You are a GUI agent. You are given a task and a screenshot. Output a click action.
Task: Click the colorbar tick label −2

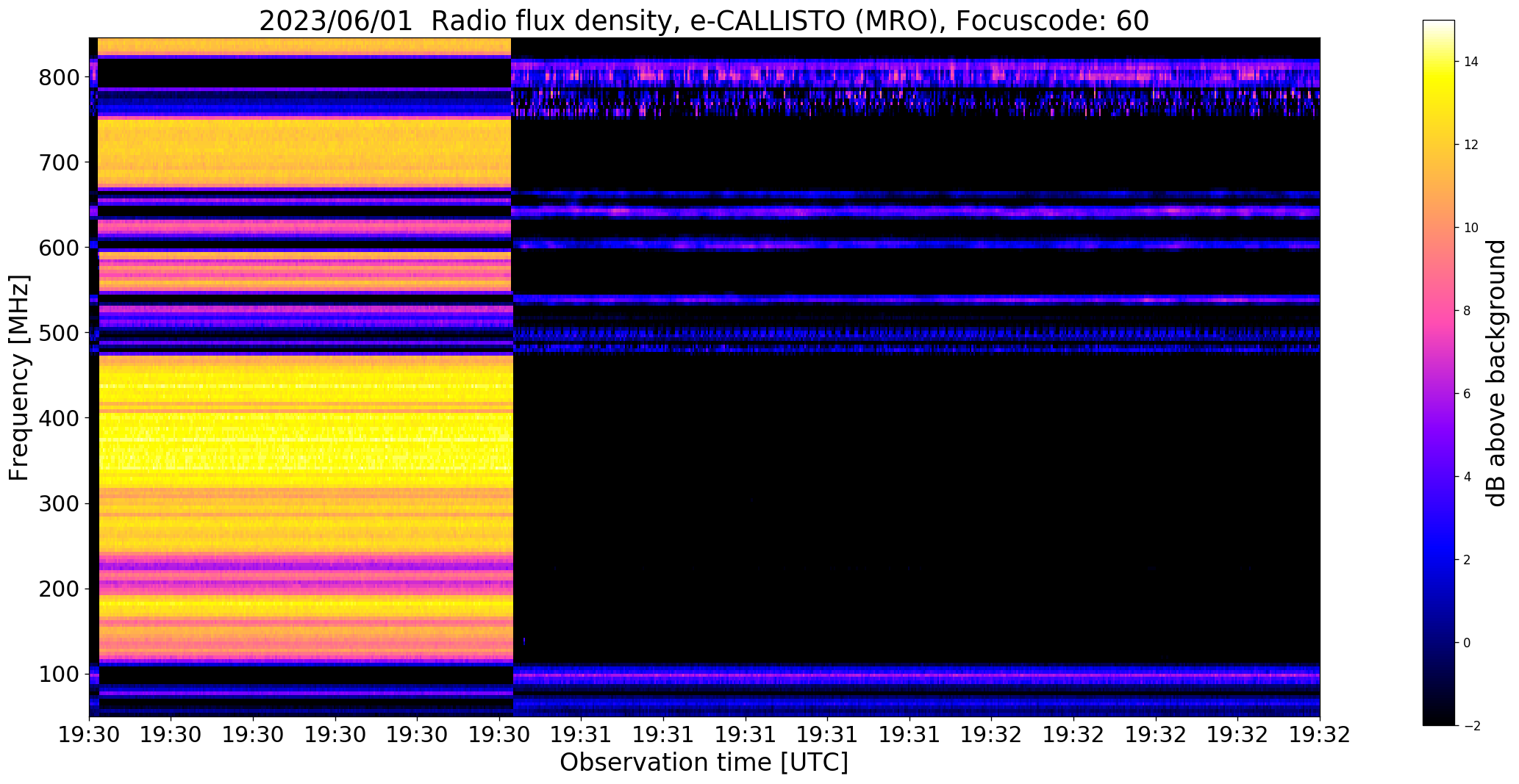[x=1471, y=726]
